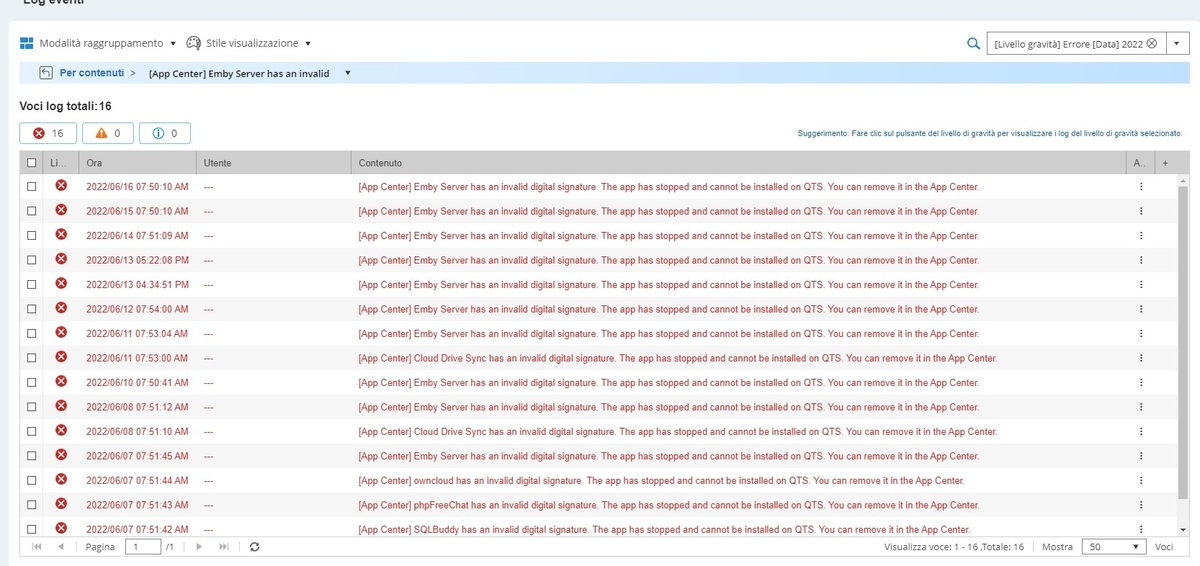Sort by the Utente column header
Image resolution: width=1200 pixels, height=566 pixels.
[274, 162]
